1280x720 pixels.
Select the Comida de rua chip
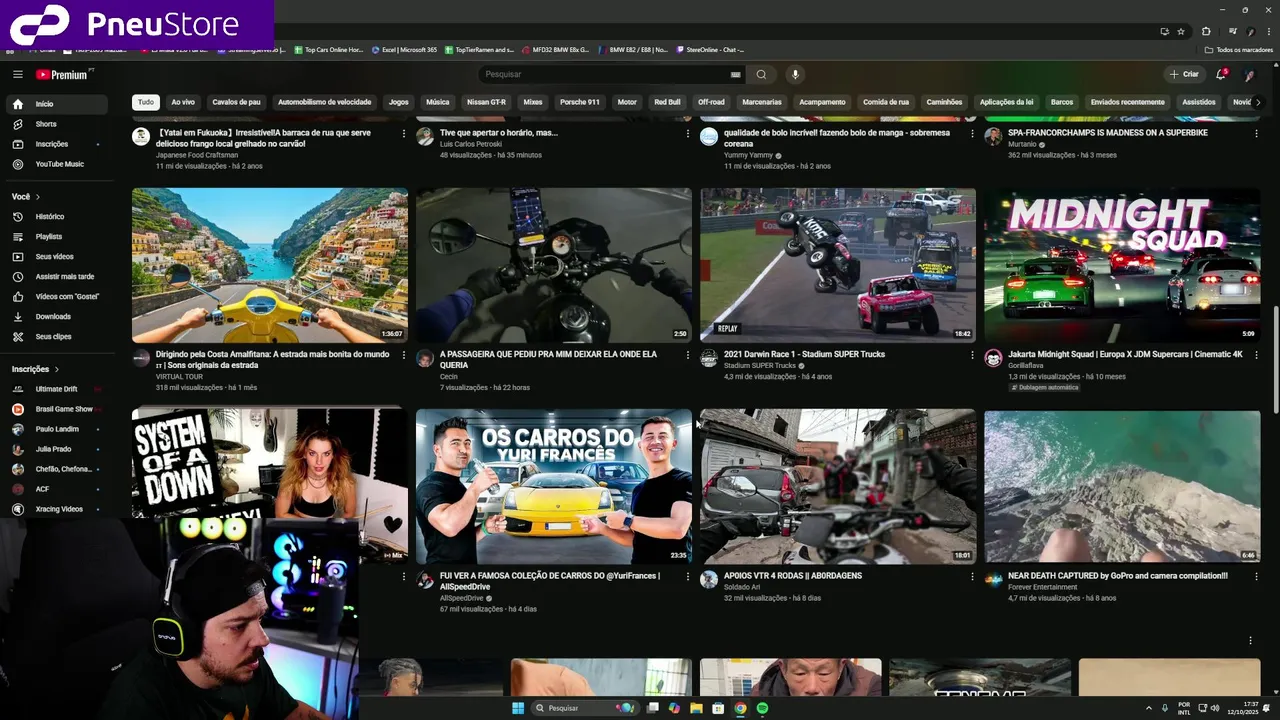point(886,102)
